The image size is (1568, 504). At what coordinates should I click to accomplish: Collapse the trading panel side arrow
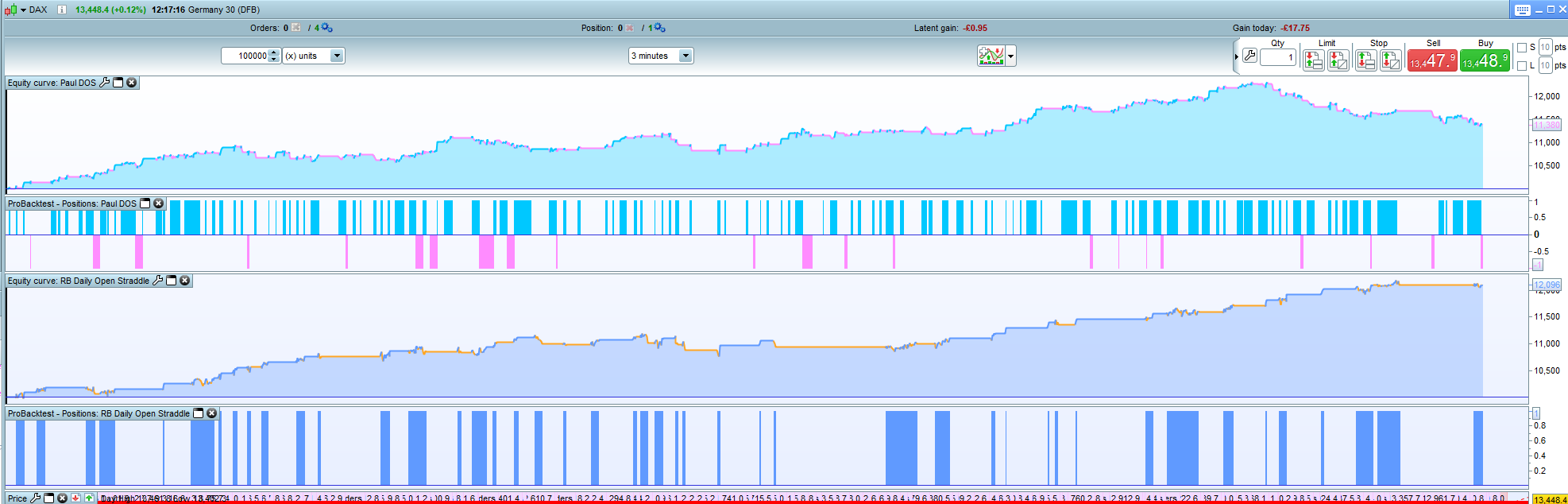click(x=1236, y=56)
